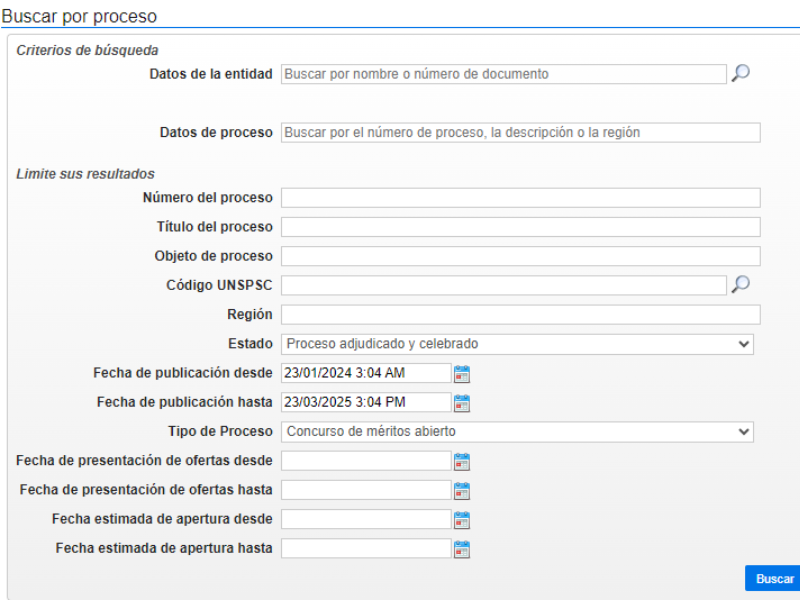The image size is (800, 600).
Task: Click into the Datos de proceso field
Action: pos(520,133)
